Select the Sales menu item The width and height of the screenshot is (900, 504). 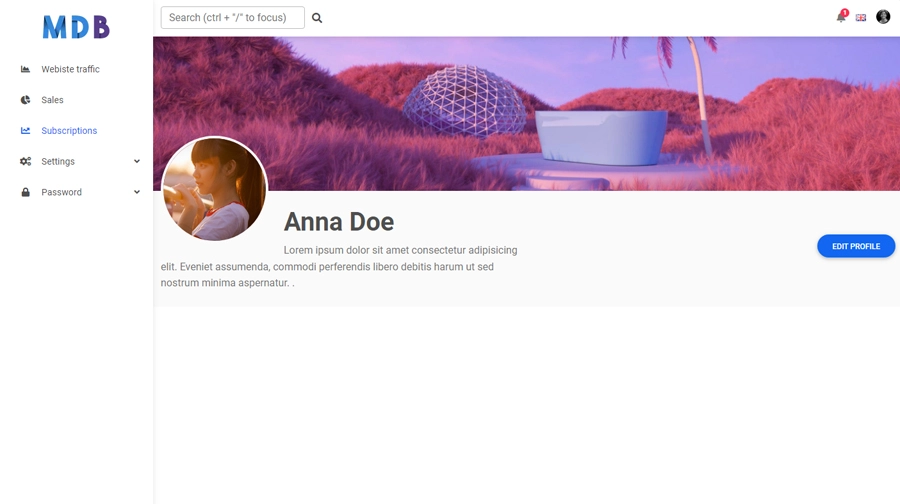(x=52, y=100)
